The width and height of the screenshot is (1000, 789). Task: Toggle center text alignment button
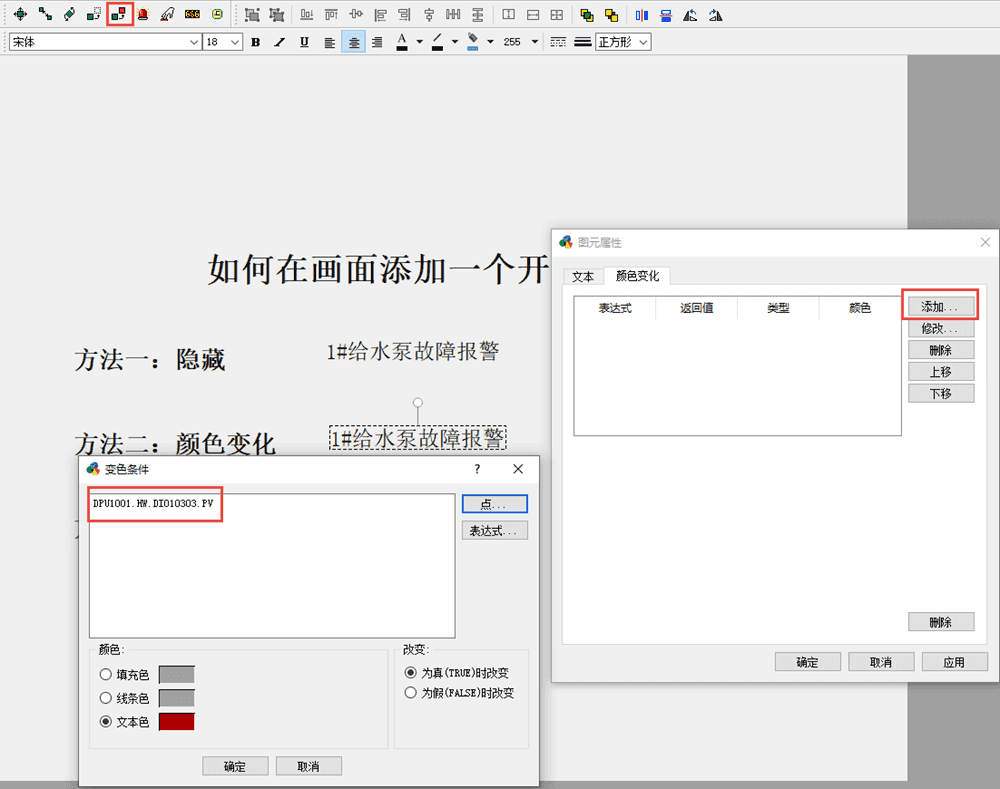coord(353,43)
